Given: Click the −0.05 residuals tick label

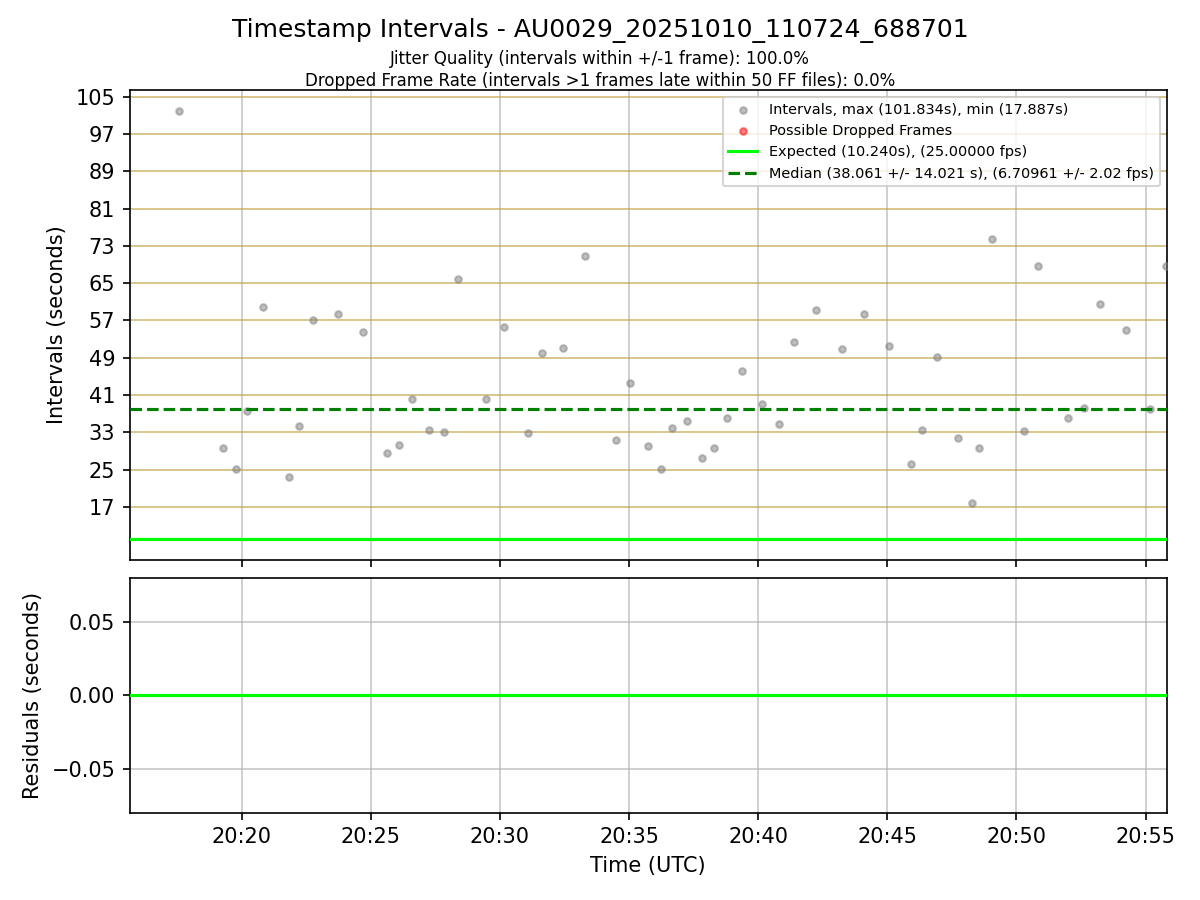Looking at the screenshot, I should (86, 769).
